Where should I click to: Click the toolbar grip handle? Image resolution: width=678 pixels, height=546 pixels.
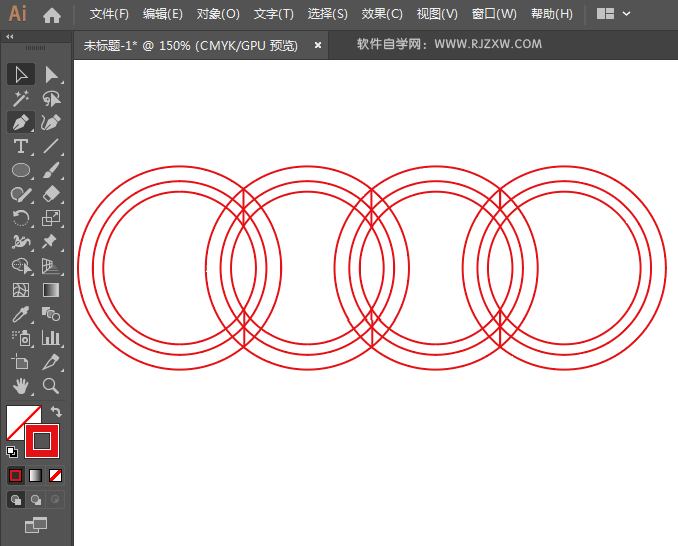tap(35, 48)
